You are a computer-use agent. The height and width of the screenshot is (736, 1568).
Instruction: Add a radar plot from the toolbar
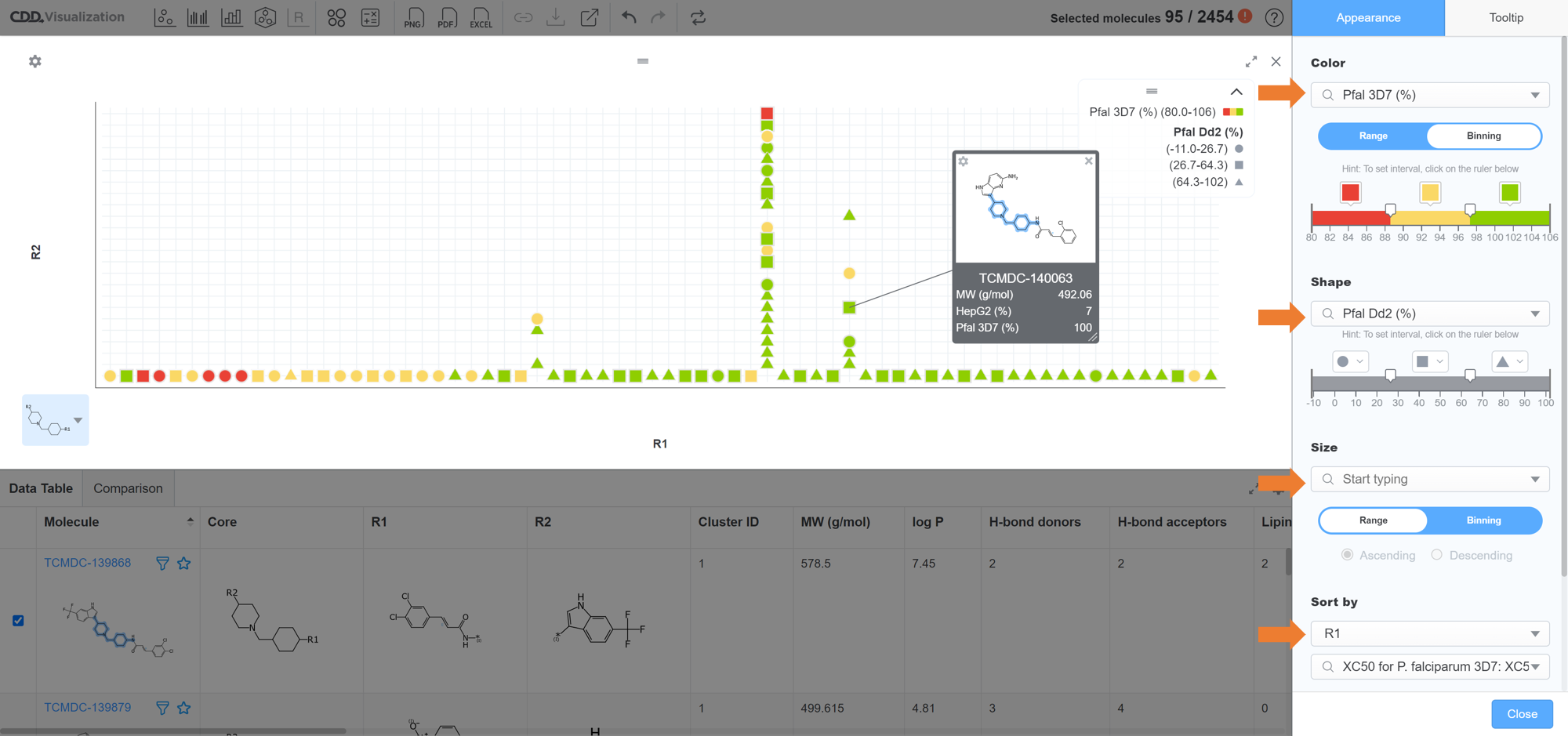click(x=265, y=17)
